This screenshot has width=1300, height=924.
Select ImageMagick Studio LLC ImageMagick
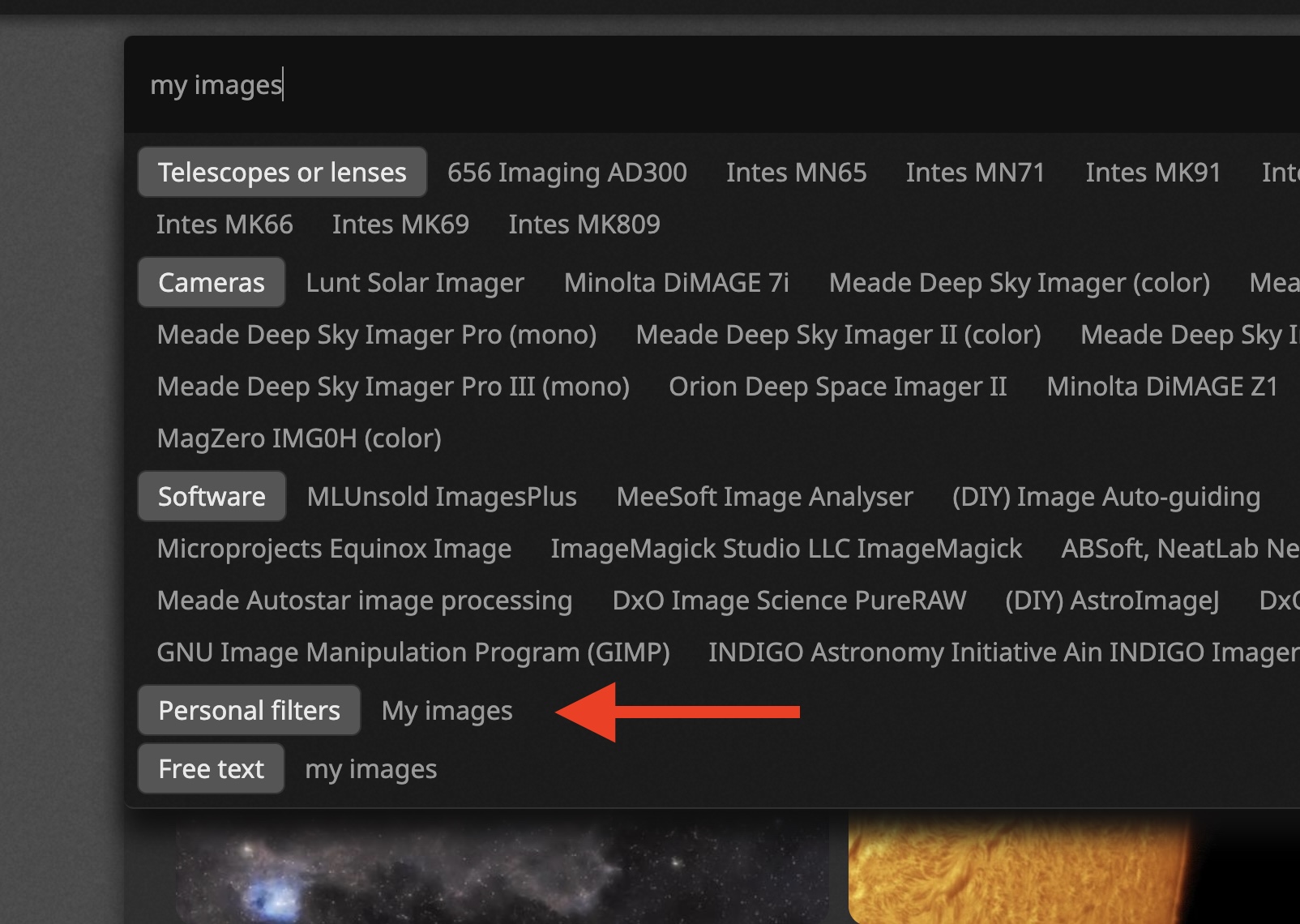coord(786,548)
